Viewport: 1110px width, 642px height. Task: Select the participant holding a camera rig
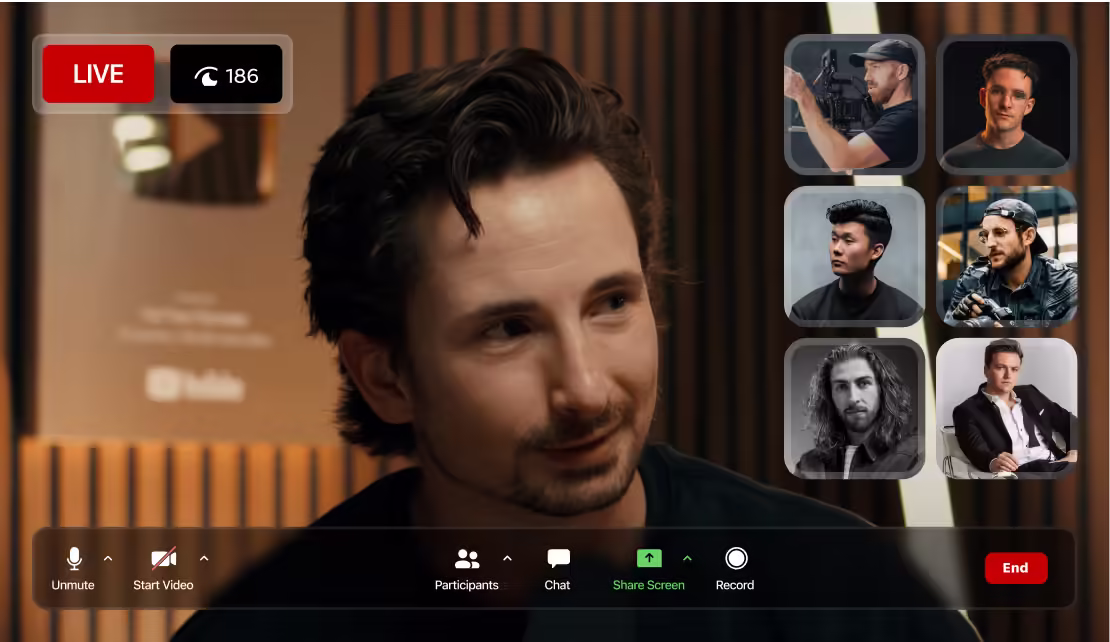(x=854, y=104)
